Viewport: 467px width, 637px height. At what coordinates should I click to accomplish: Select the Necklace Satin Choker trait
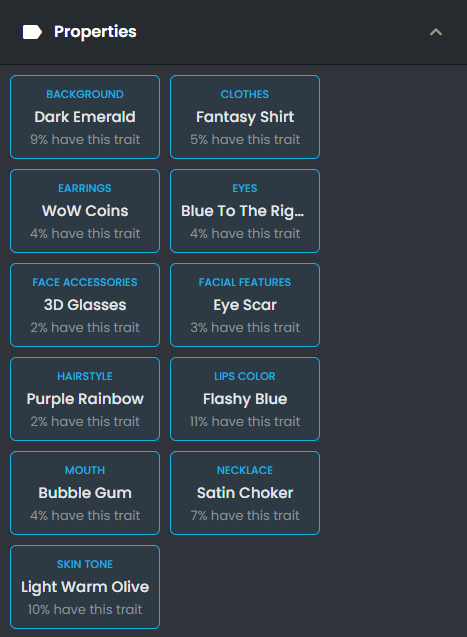click(x=245, y=493)
